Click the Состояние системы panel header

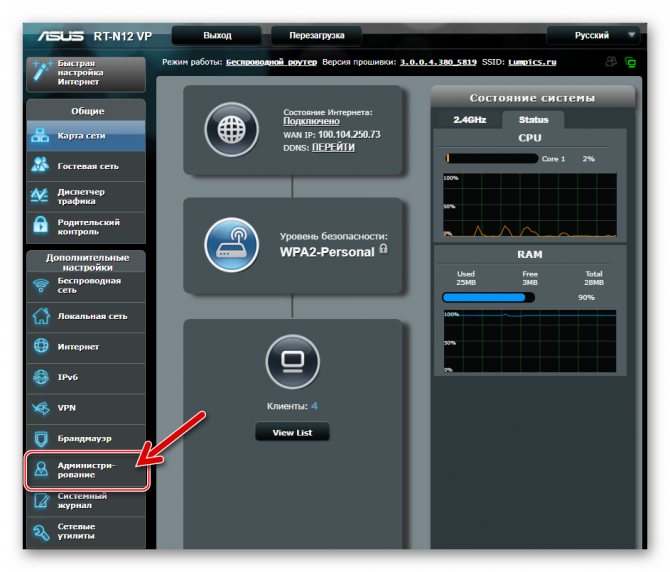pyautogui.click(x=532, y=98)
